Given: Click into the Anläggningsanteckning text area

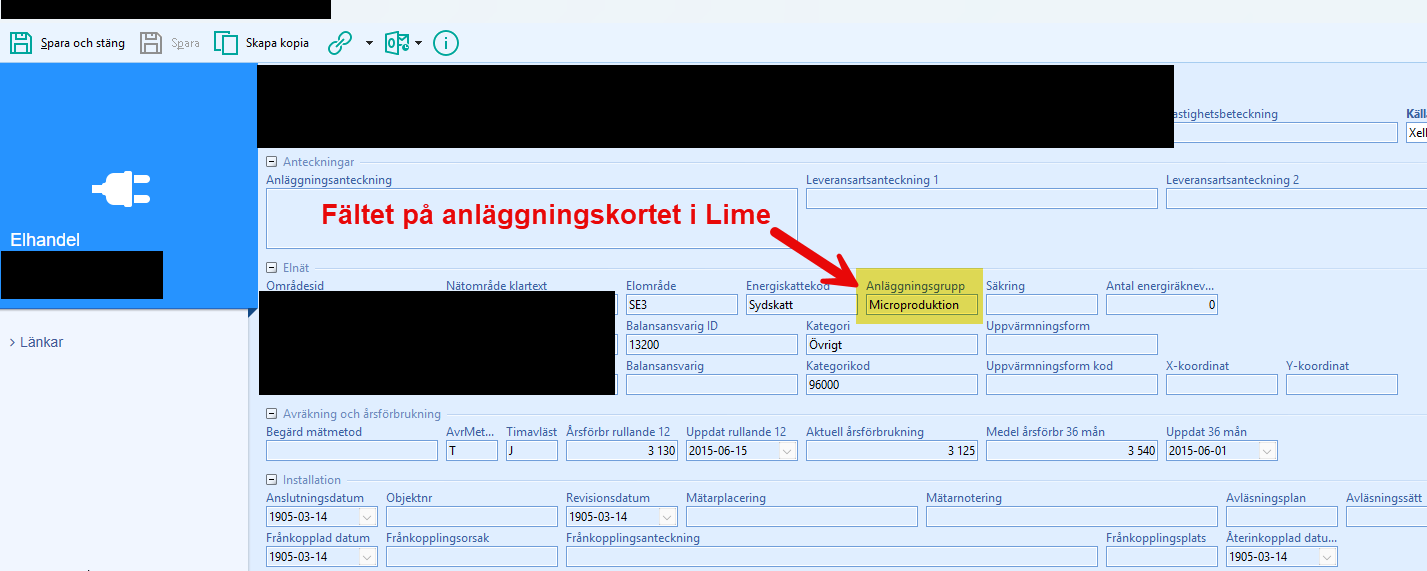Looking at the screenshot, I should 531,218.
